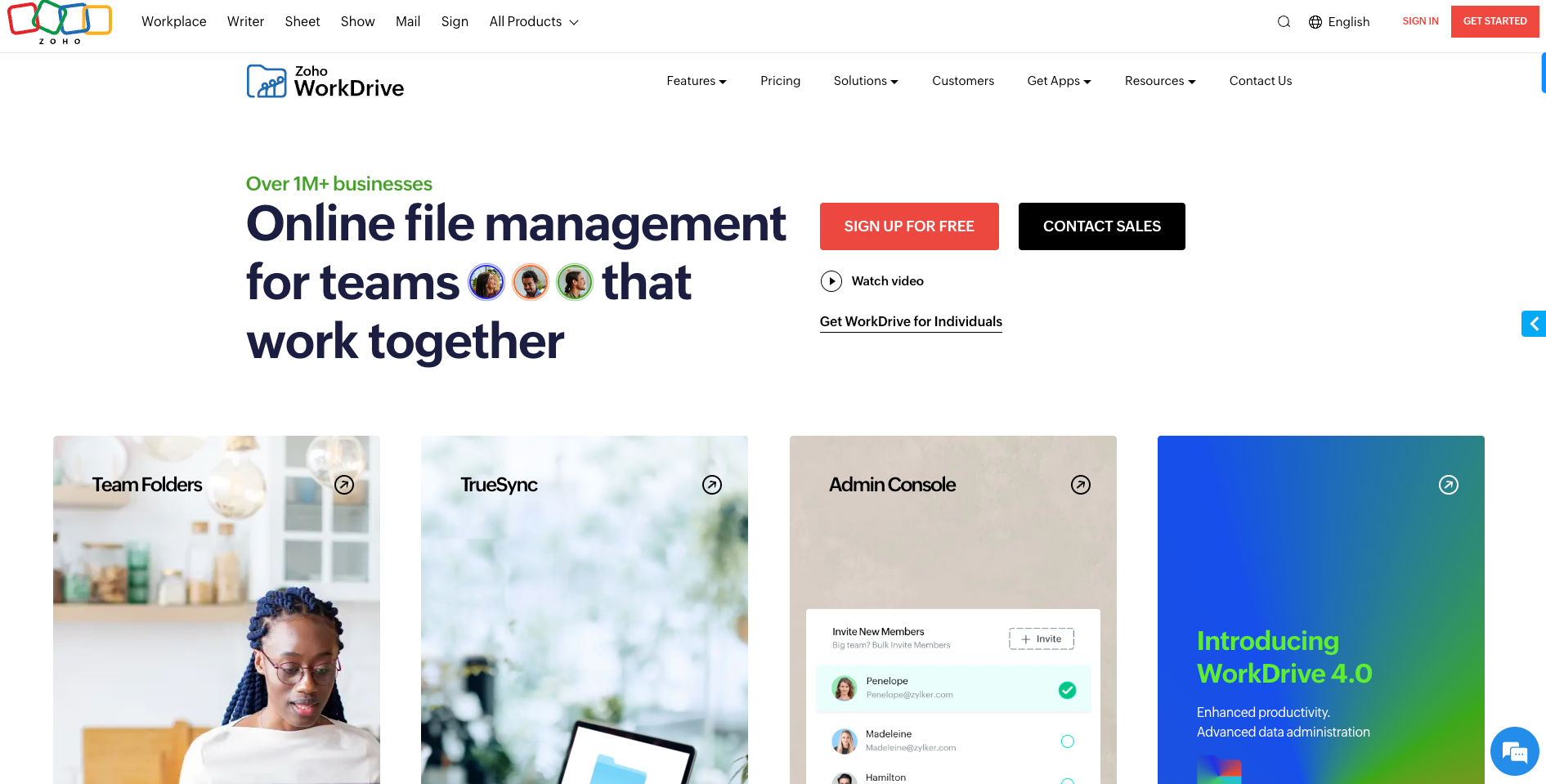Click Penelope@zylker.com email text
This screenshot has width=1546, height=784.
point(909,695)
